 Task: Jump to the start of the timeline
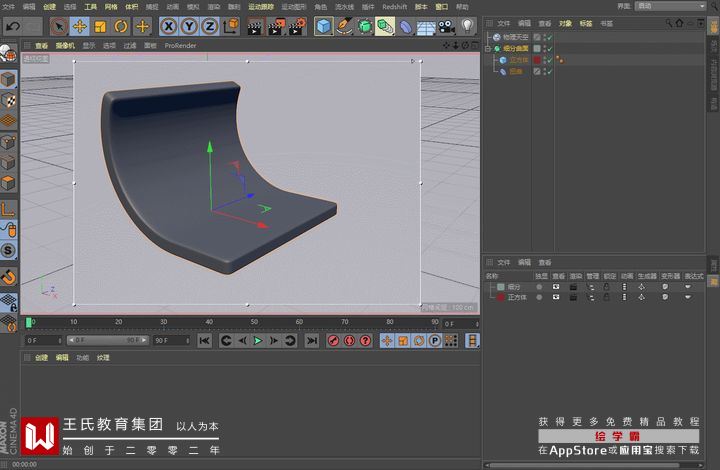point(205,341)
